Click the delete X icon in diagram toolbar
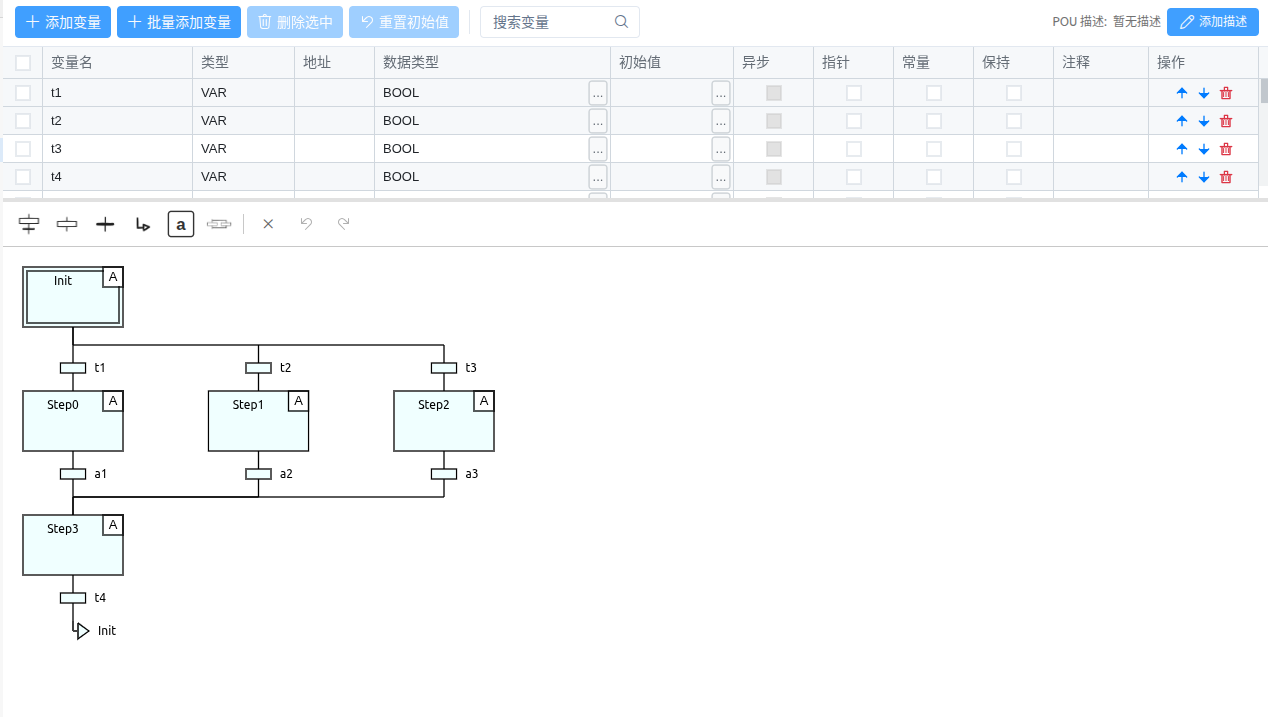 tap(268, 224)
